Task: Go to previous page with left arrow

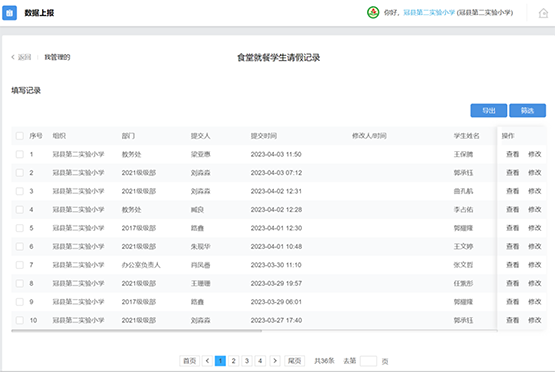Action: (207, 361)
